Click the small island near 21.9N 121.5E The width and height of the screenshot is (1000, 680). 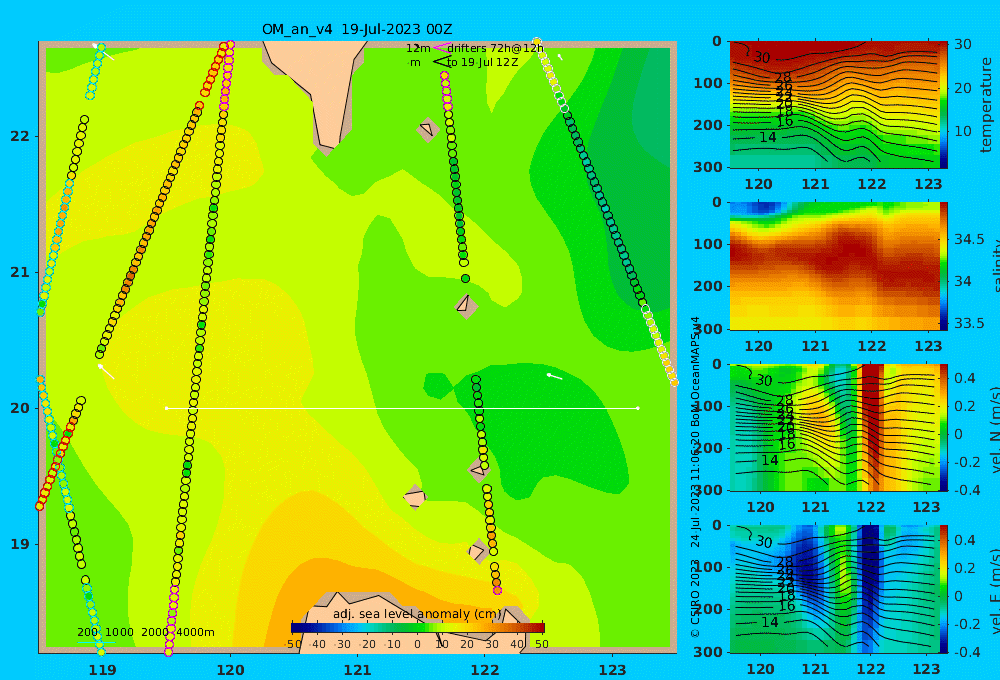427,129
